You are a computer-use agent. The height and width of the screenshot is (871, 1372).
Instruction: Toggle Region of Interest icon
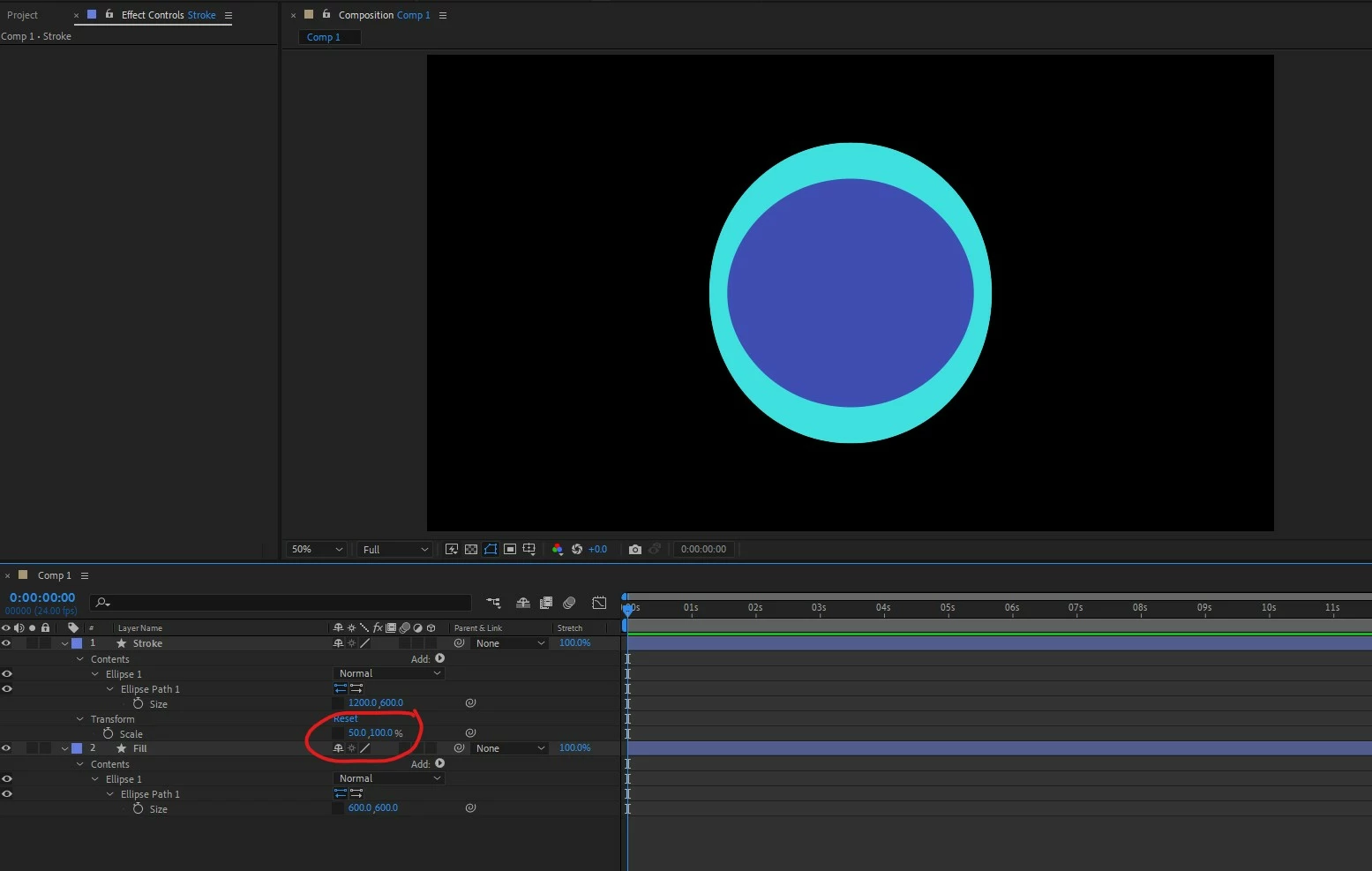pyautogui.click(x=510, y=549)
